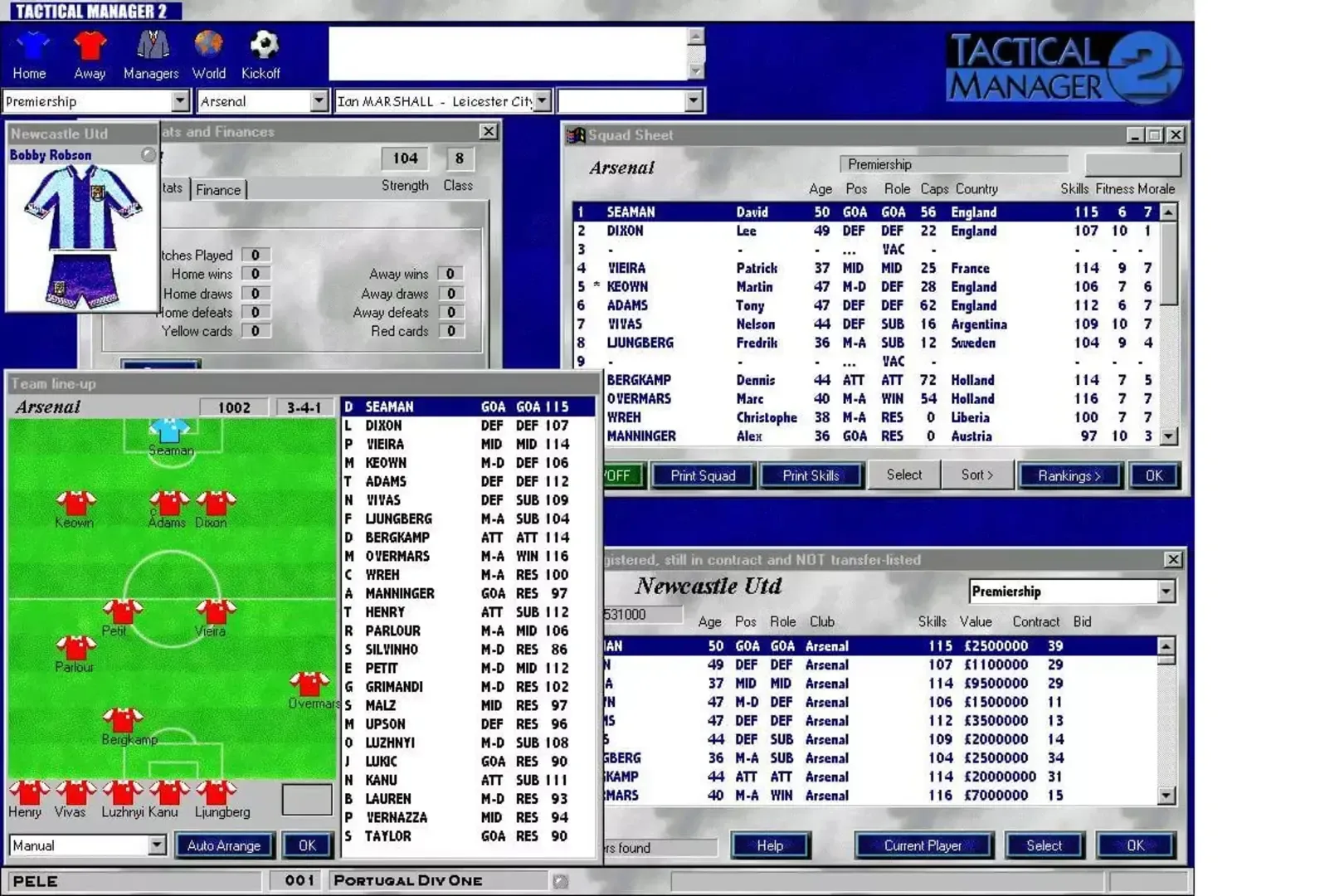
Task: Click the round button beside Bobby Robson
Action: pos(149,155)
